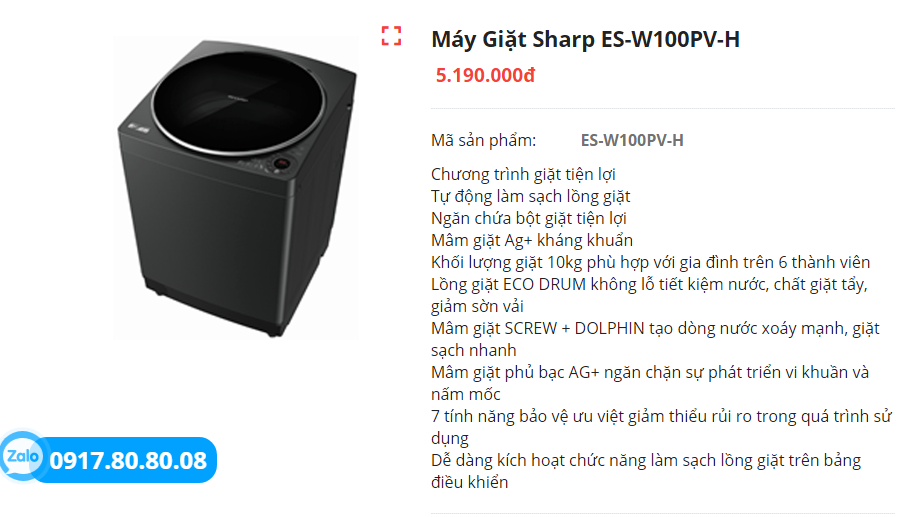Click the Lồng giặt ECO DRUM description
This screenshot has height=517, width=924.
tap(649, 295)
